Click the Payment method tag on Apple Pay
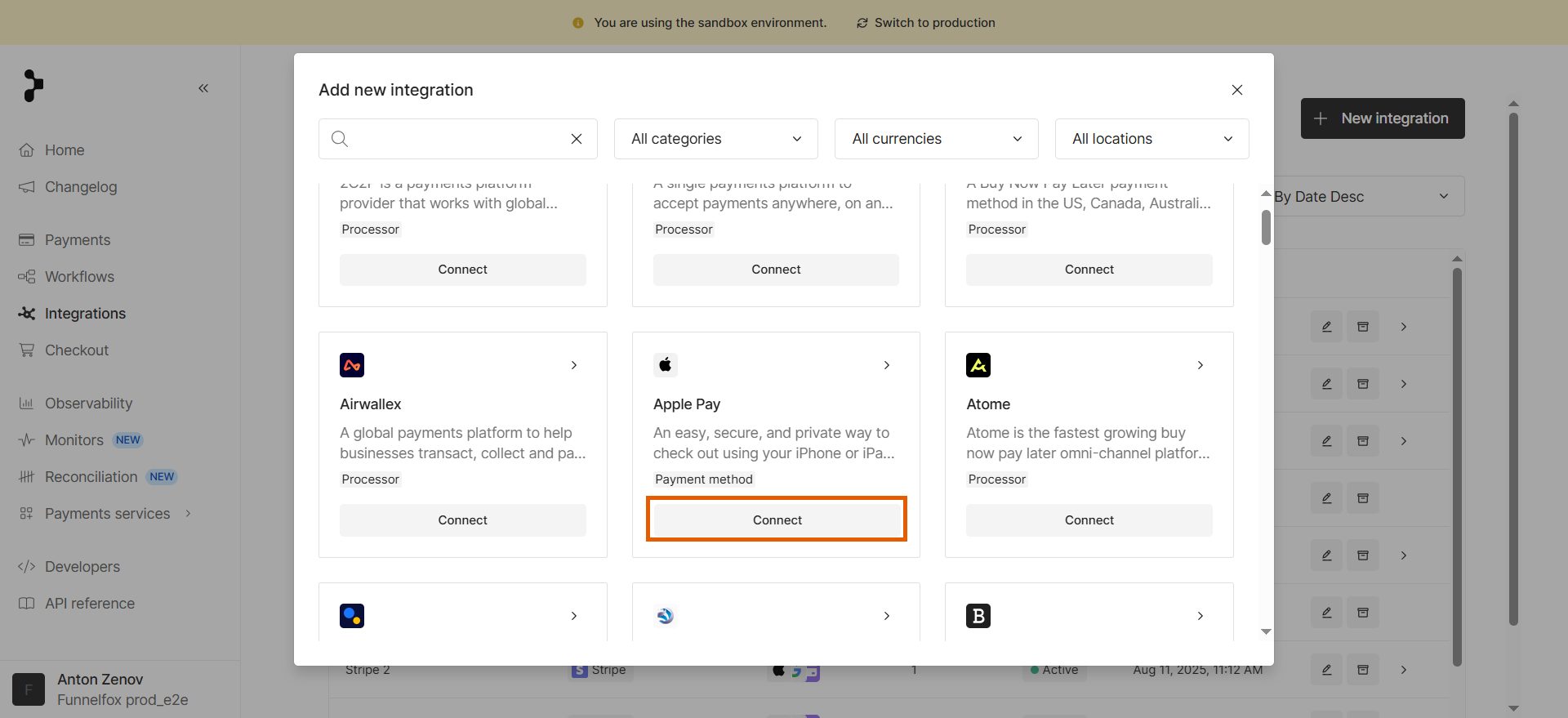This screenshot has height=718, width=1568. (704, 479)
